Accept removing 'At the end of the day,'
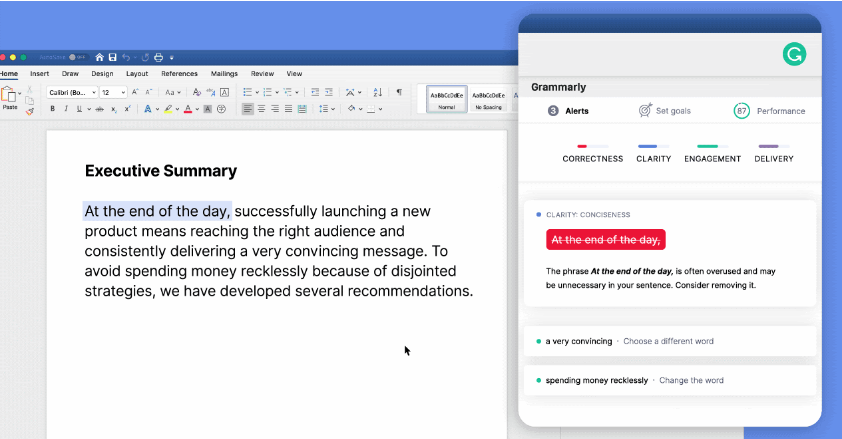The image size is (842, 439). tap(605, 240)
